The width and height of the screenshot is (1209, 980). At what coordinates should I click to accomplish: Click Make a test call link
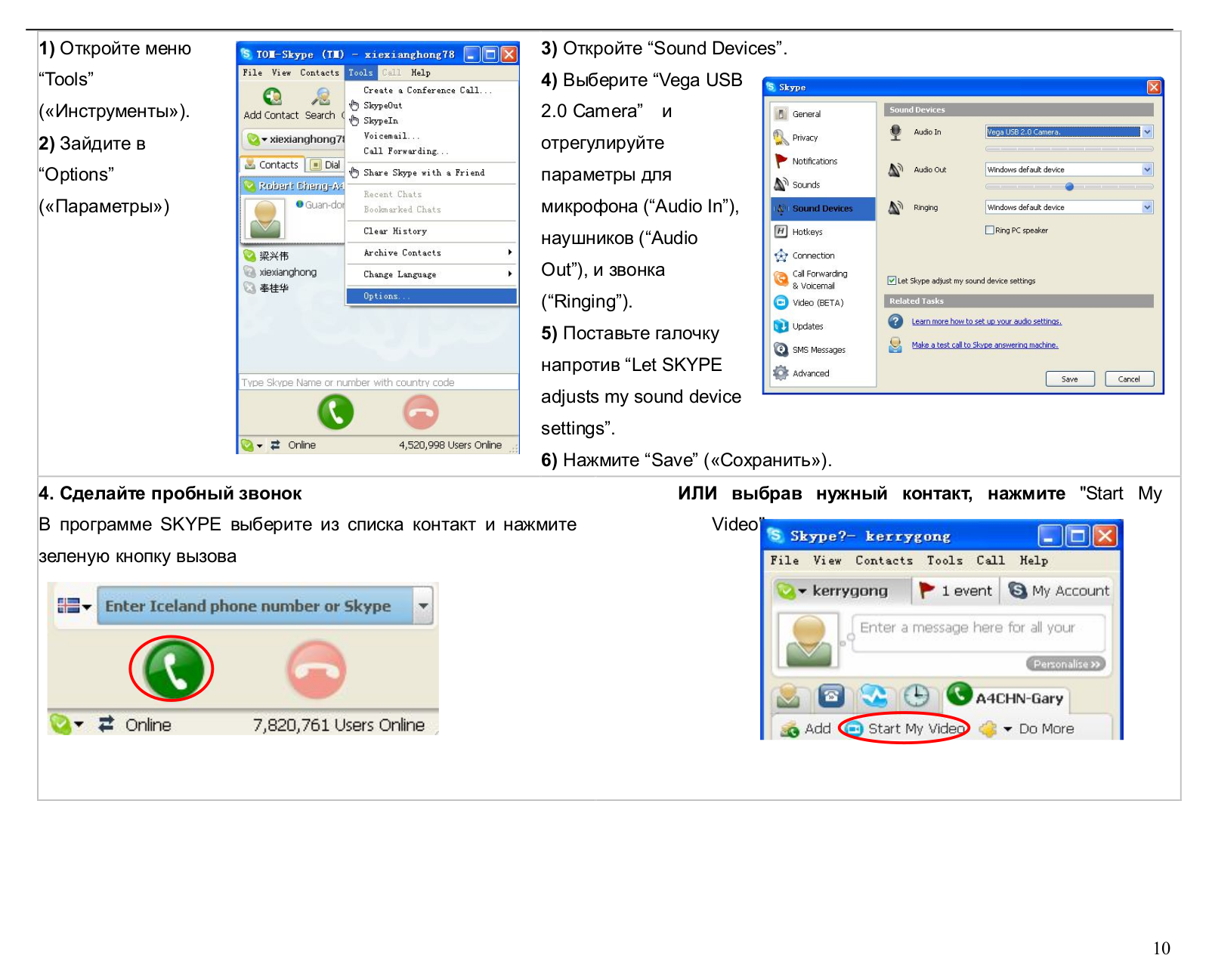click(985, 345)
